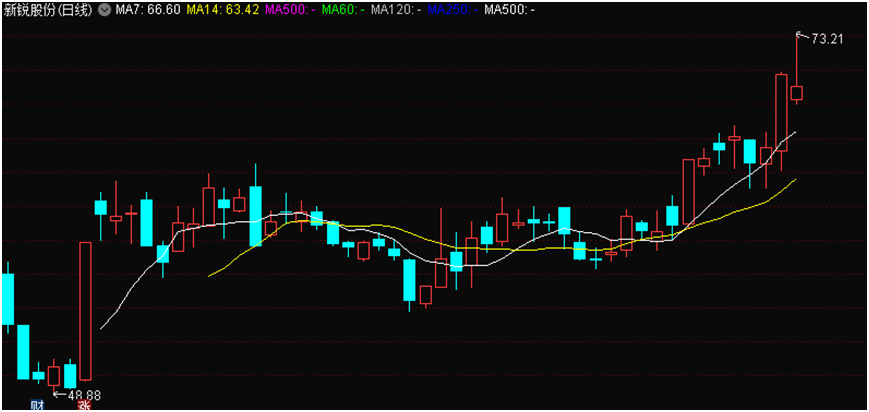Click the white MA500 label at the end

508,10
